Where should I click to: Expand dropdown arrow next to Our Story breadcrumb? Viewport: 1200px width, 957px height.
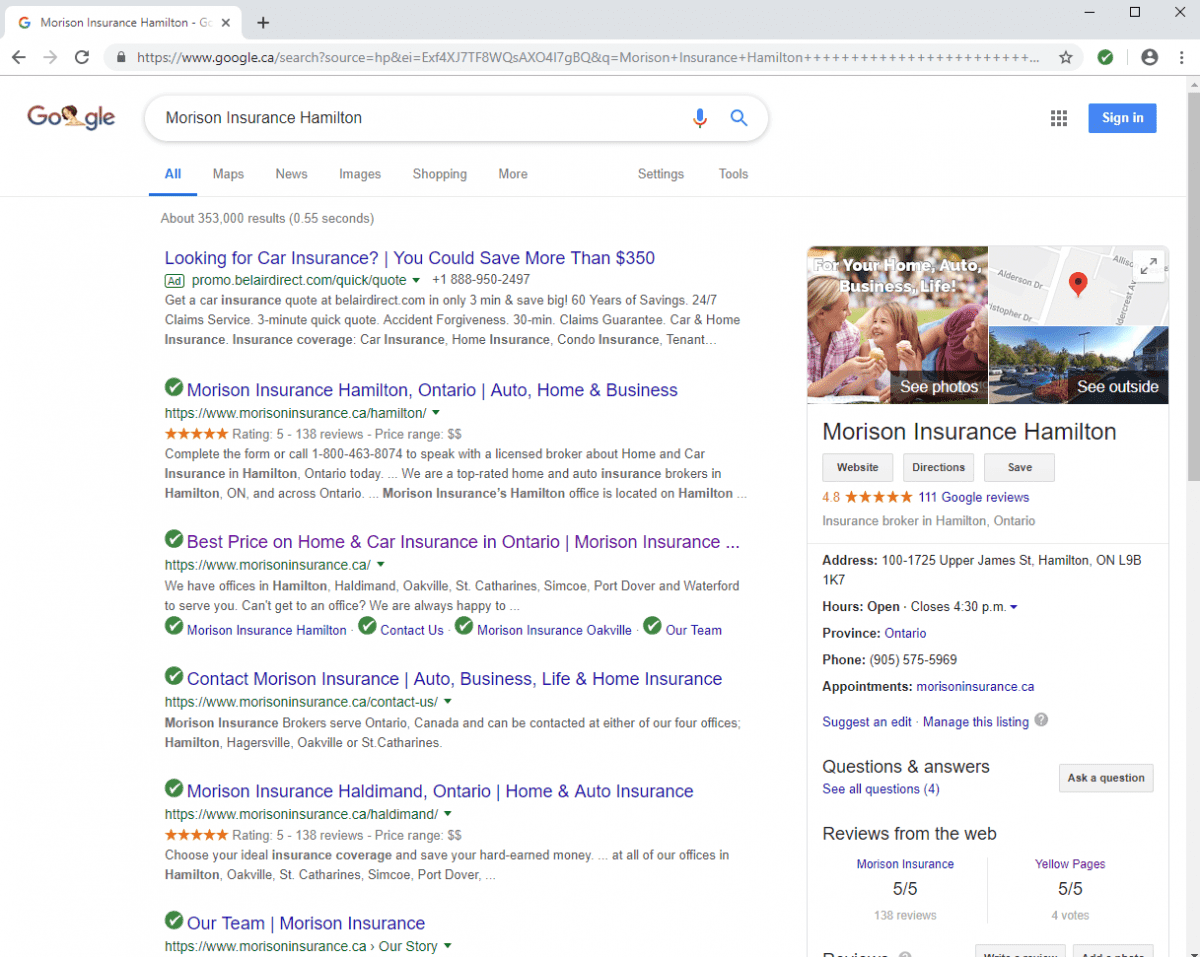[x=447, y=946]
